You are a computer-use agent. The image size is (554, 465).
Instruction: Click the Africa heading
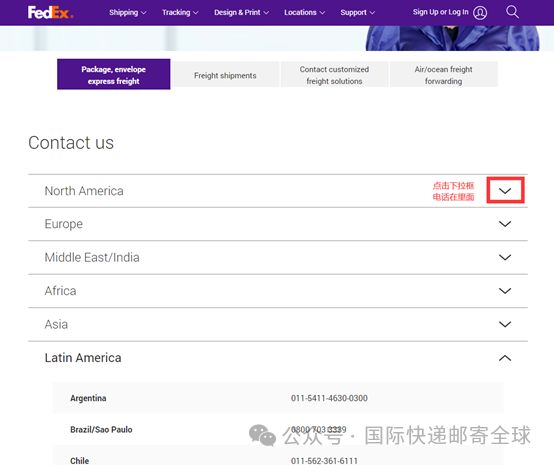click(x=60, y=291)
